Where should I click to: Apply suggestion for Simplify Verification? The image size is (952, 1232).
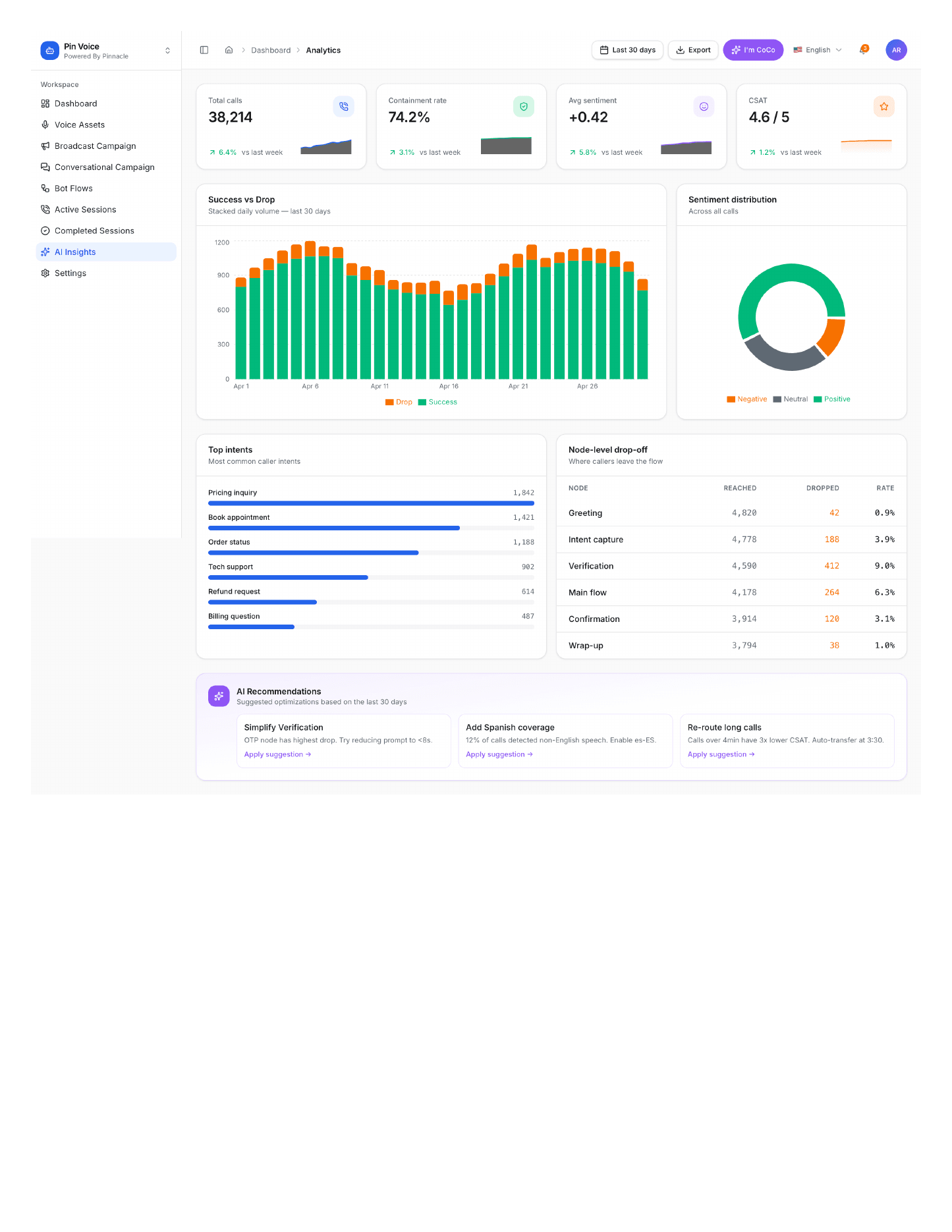pos(277,754)
